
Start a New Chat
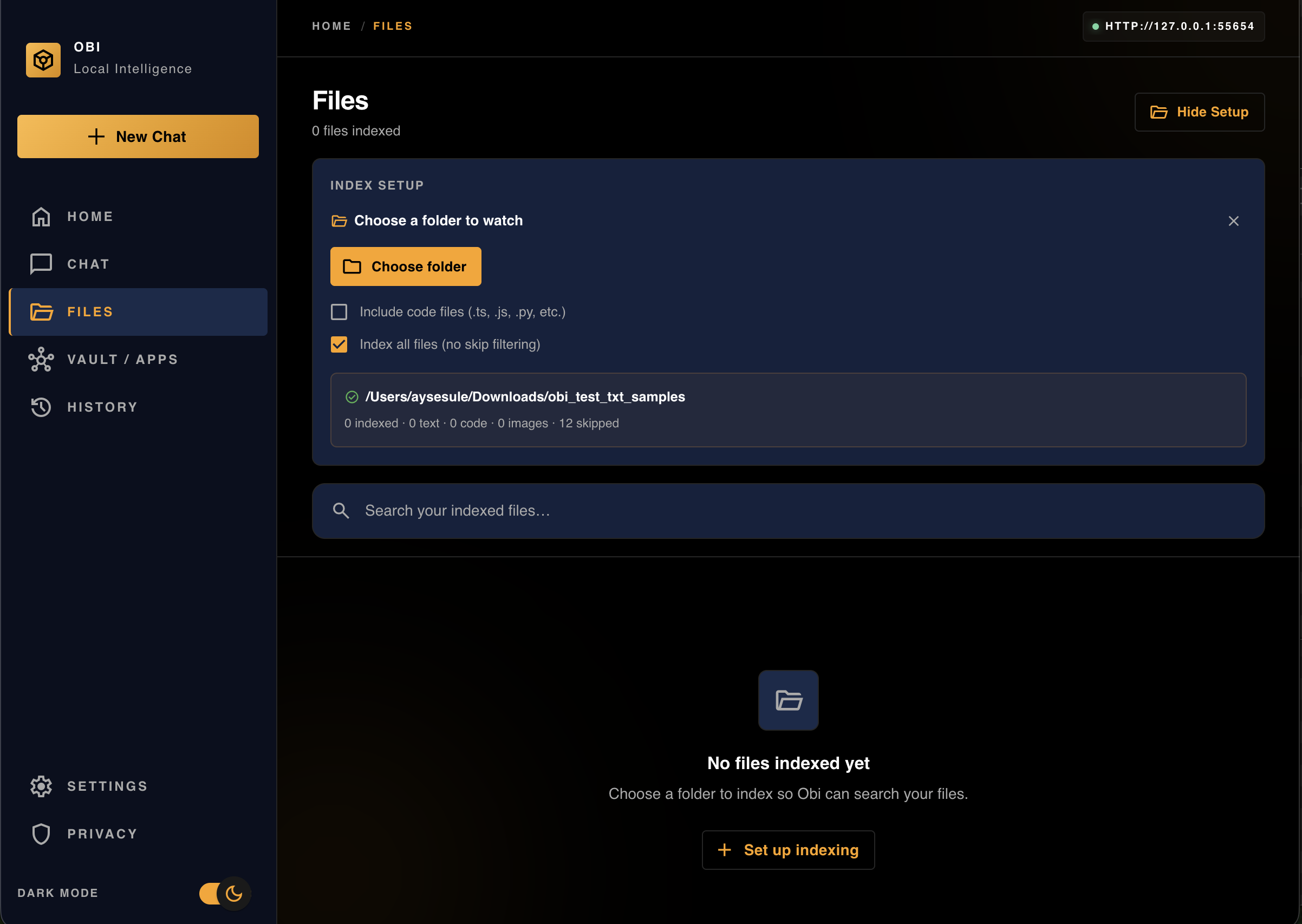[x=138, y=136]
